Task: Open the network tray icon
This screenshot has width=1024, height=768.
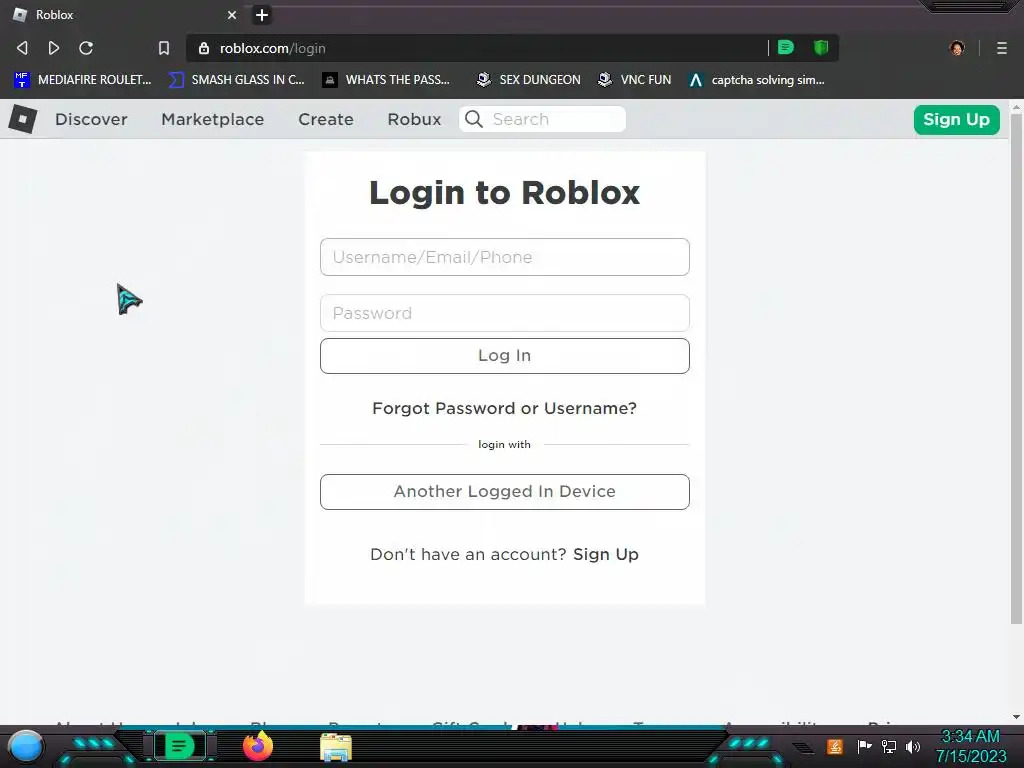Action: 888,746
